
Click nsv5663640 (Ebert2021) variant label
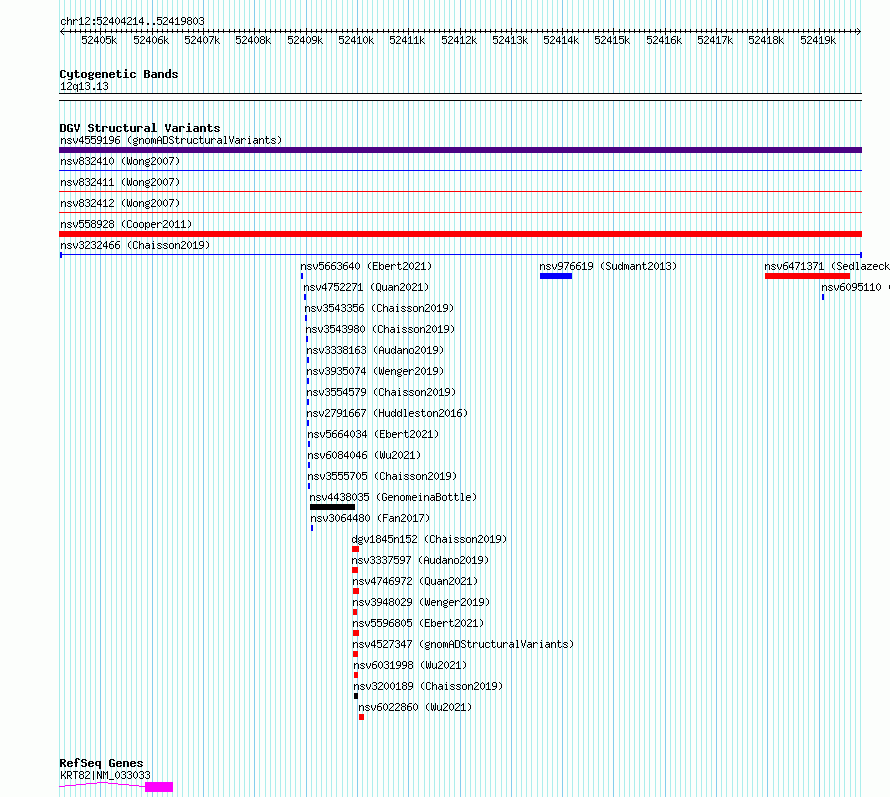point(366,266)
